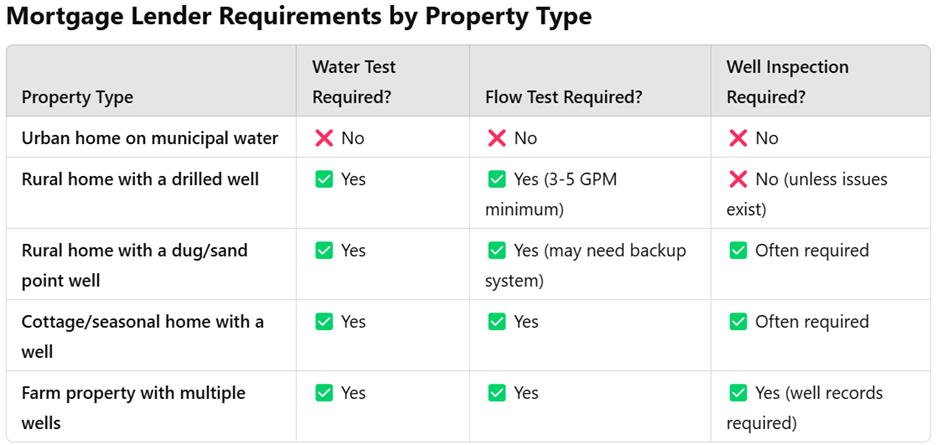The height and width of the screenshot is (445, 936).
Task: Click the green check in drilled well Water Test cell
Action: (324, 180)
